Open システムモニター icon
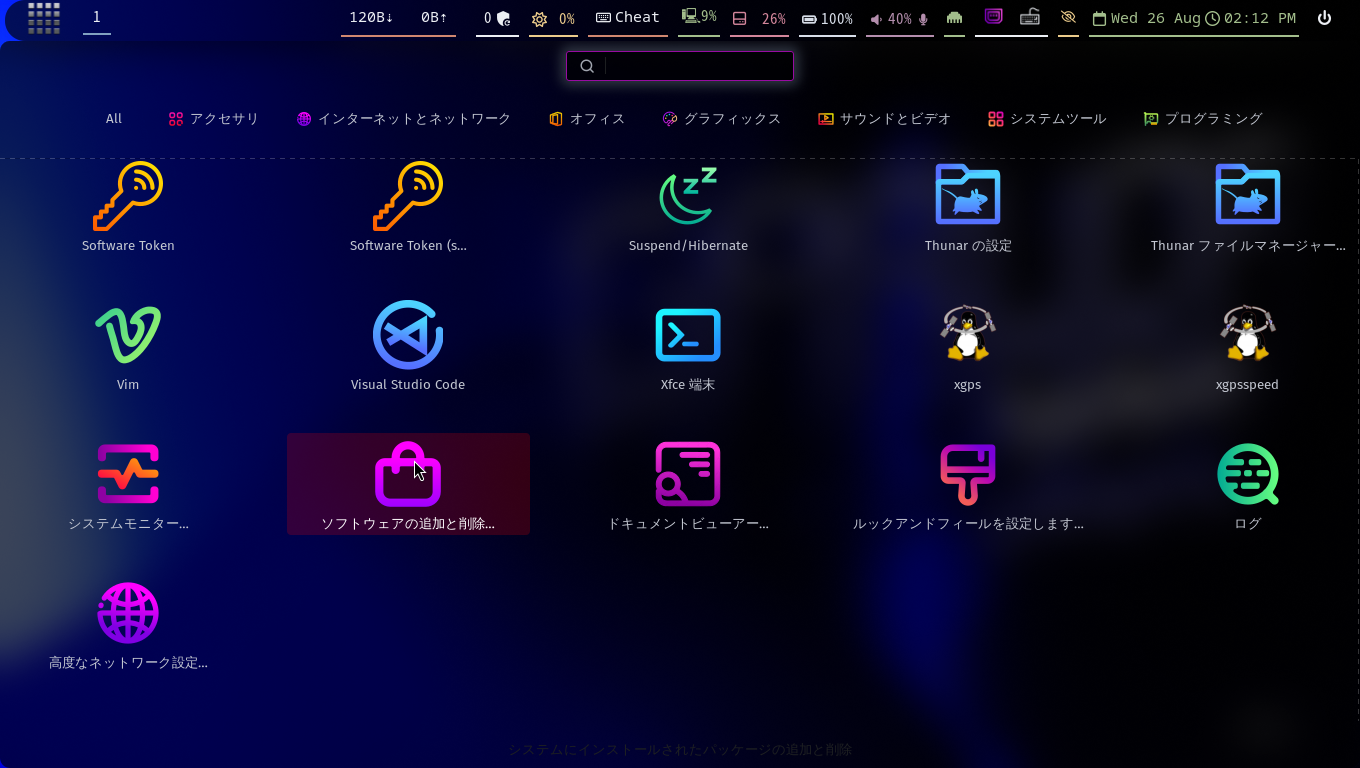The height and width of the screenshot is (768, 1360). 128,474
